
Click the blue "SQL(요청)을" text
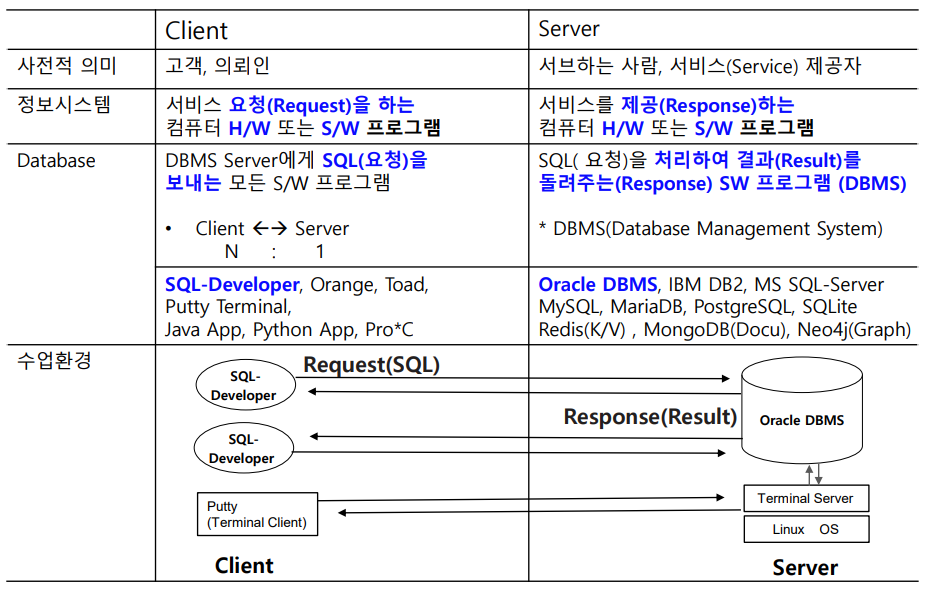coord(375,160)
